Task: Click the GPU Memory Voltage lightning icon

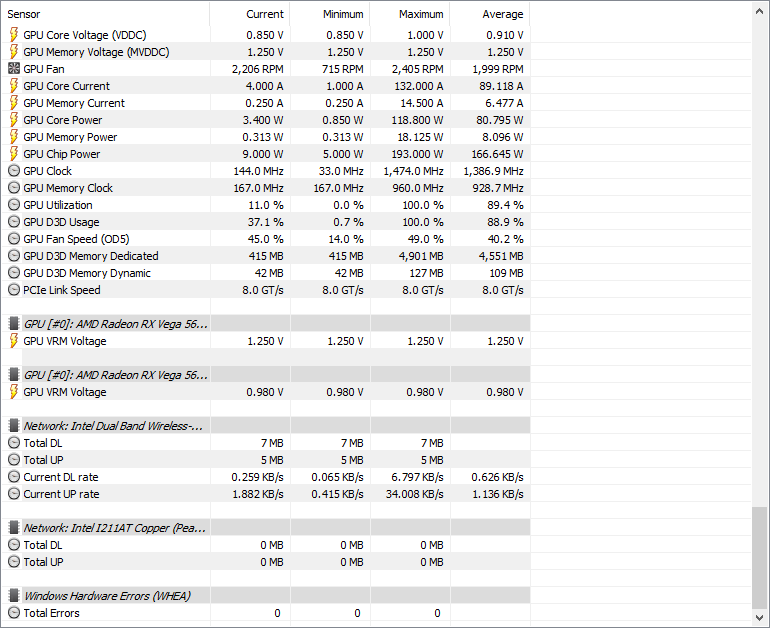Action: tap(14, 52)
